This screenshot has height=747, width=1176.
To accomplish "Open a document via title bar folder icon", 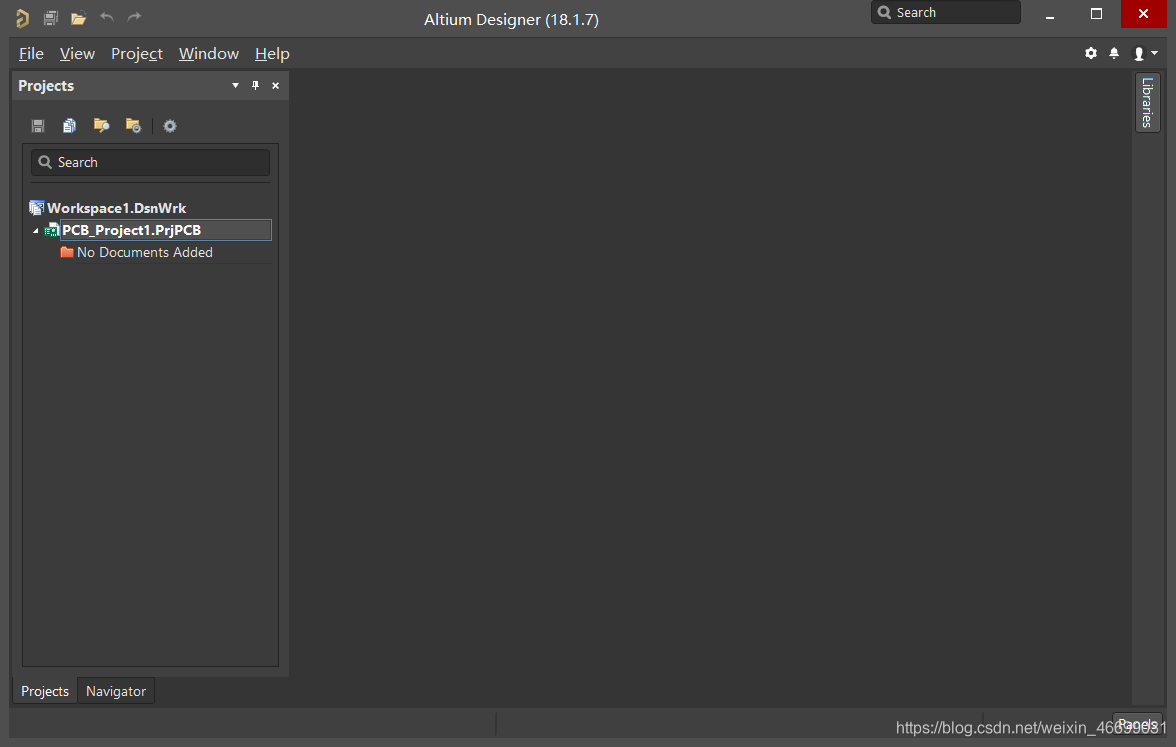I will pos(79,18).
